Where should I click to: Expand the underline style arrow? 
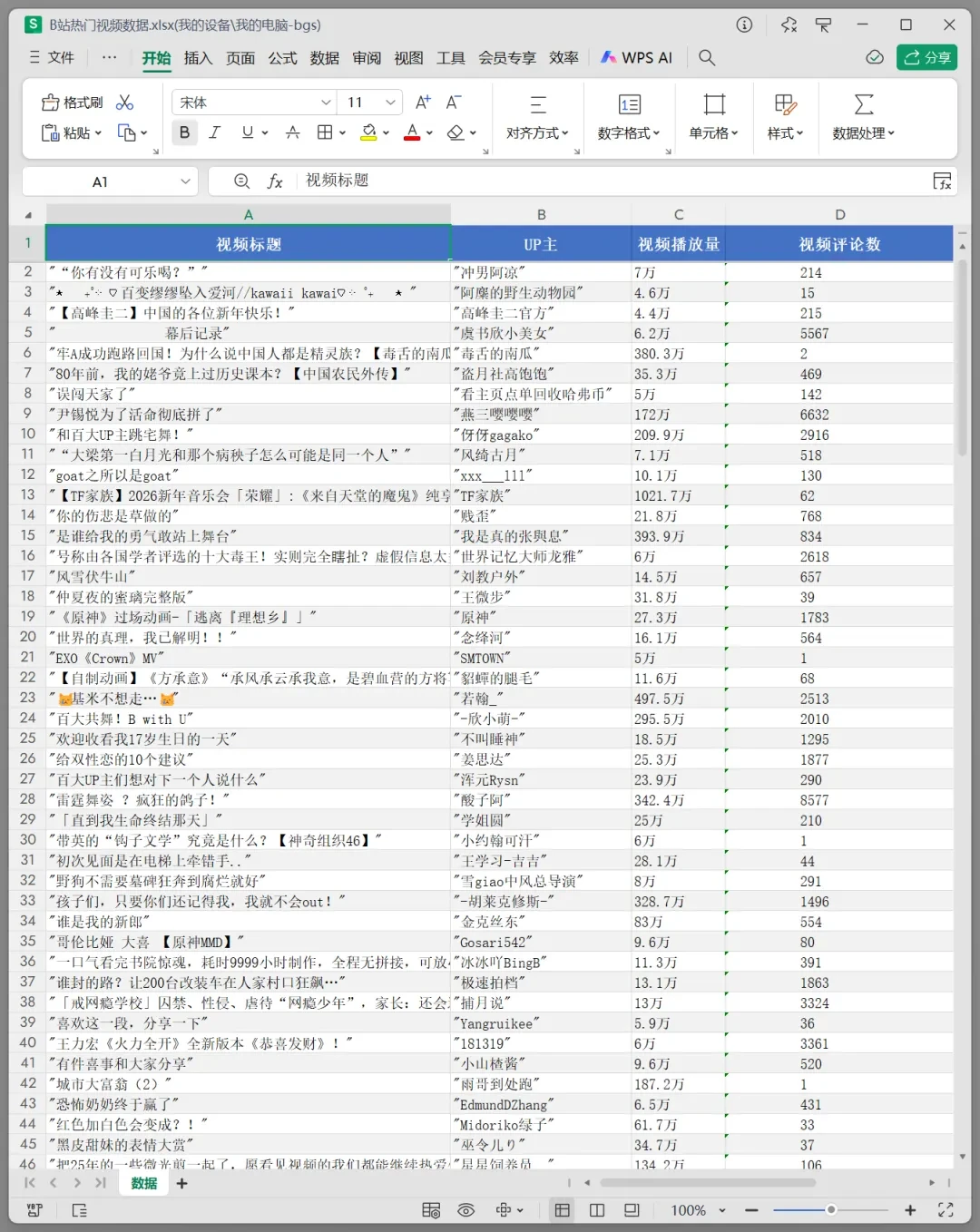point(265,133)
